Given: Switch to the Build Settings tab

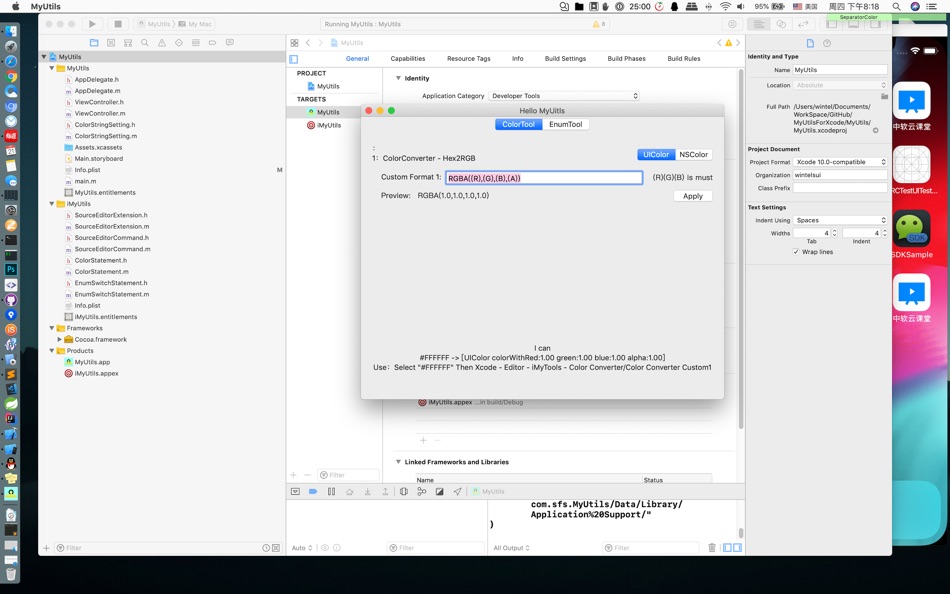Looking at the screenshot, I should [565, 59].
